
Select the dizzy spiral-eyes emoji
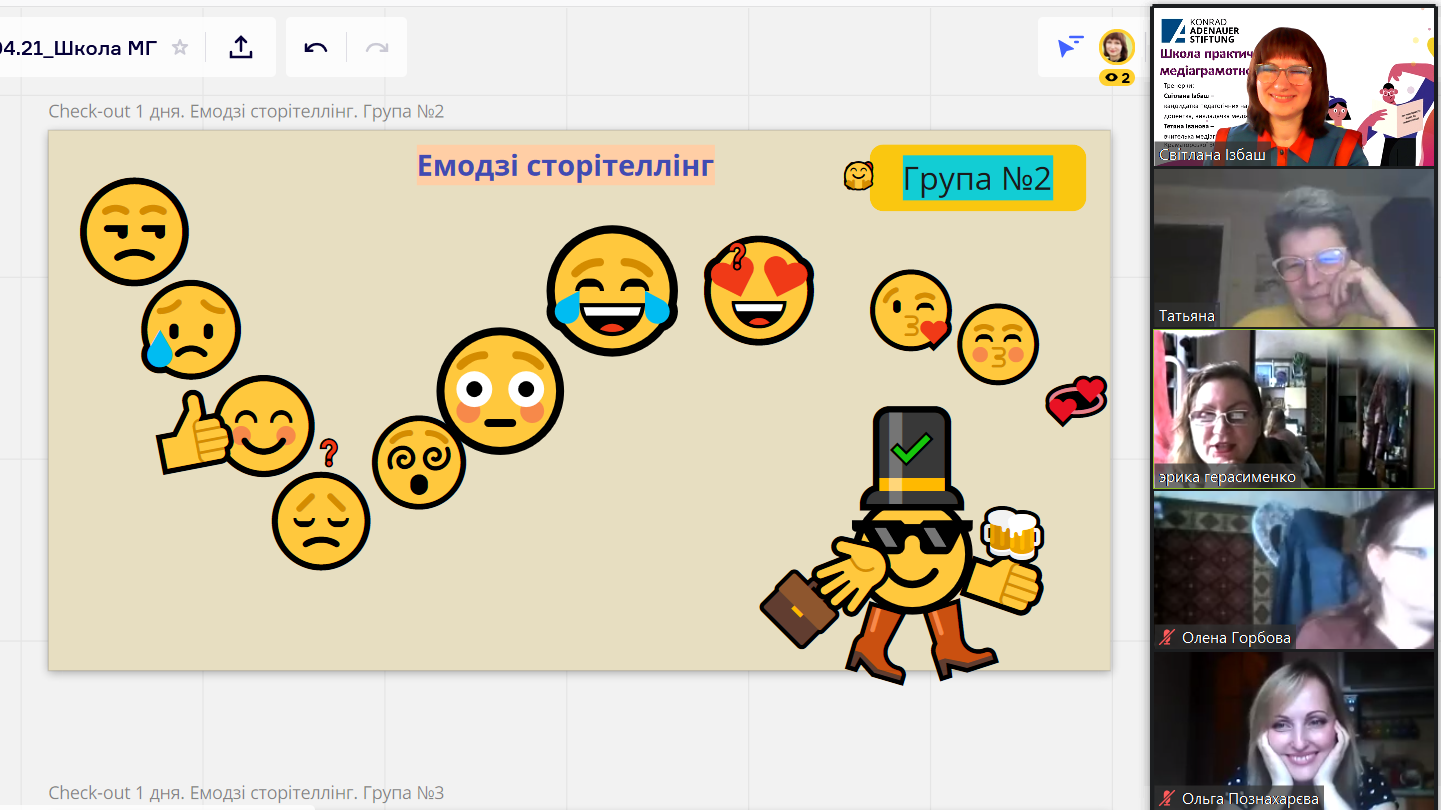[418, 462]
